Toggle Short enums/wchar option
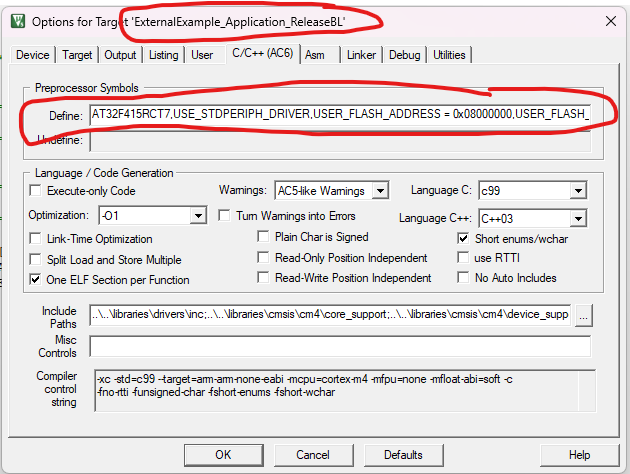This screenshot has width=630, height=474. coord(464,239)
